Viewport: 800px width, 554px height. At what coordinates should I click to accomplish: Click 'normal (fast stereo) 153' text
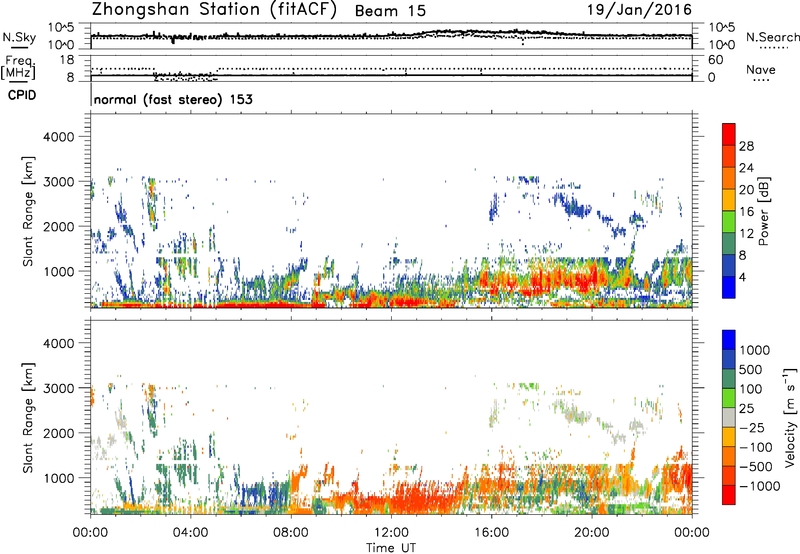pos(173,99)
